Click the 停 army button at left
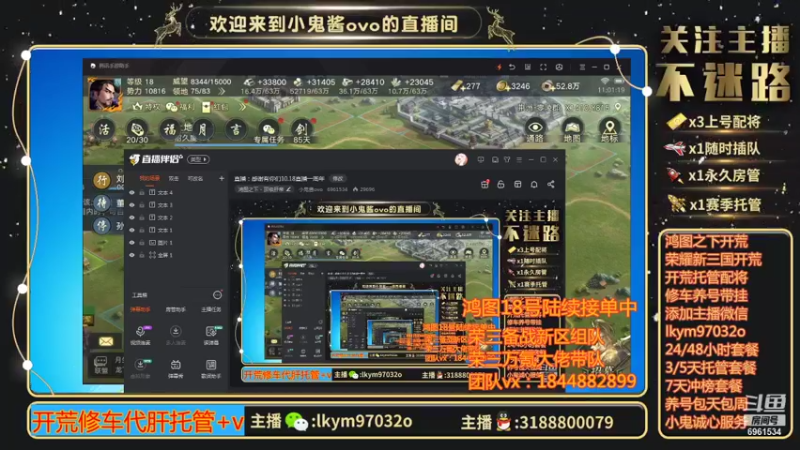This screenshot has width=800, height=450. click(x=102, y=225)
